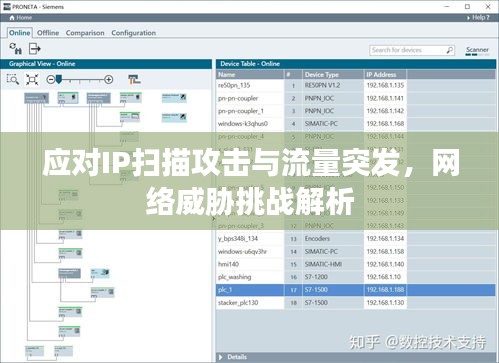
Task: Open the Comparison tab
Action: [x=85, y=33]
